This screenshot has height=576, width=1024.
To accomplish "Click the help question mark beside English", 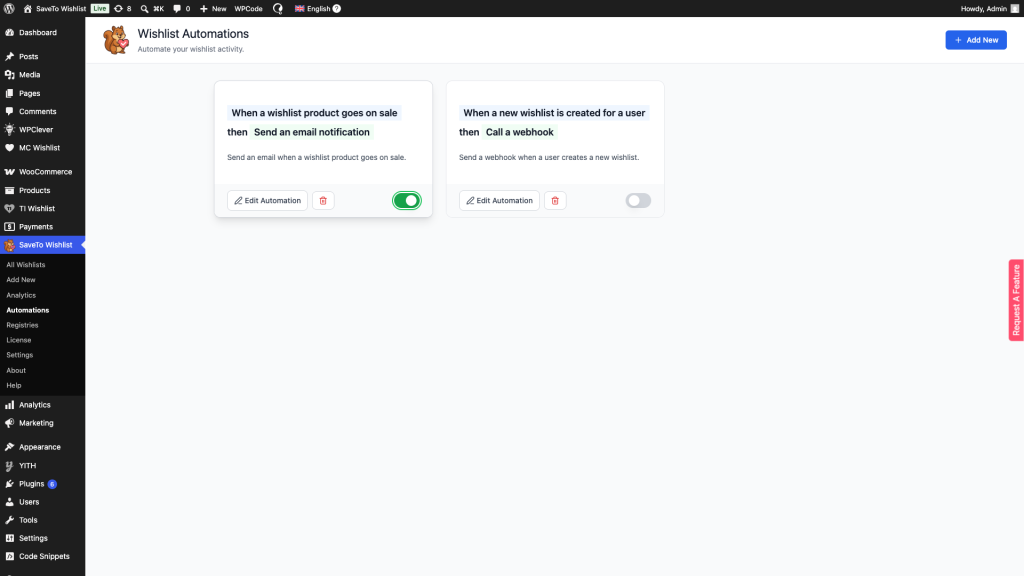I will [x=336, y=8].
